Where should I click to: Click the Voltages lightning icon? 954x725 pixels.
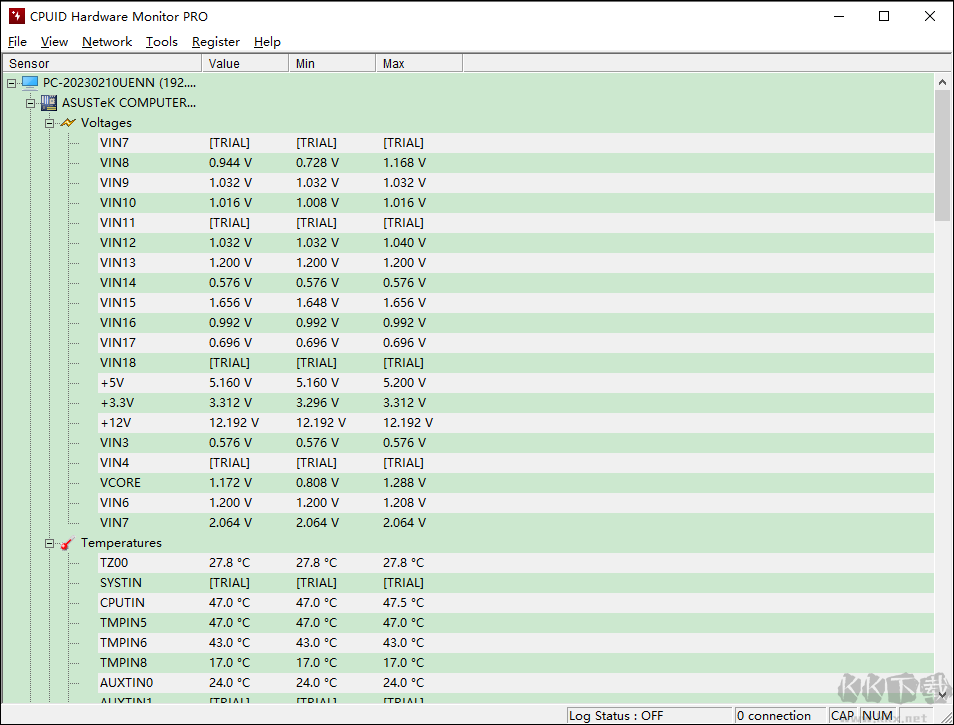pos(68,123)
